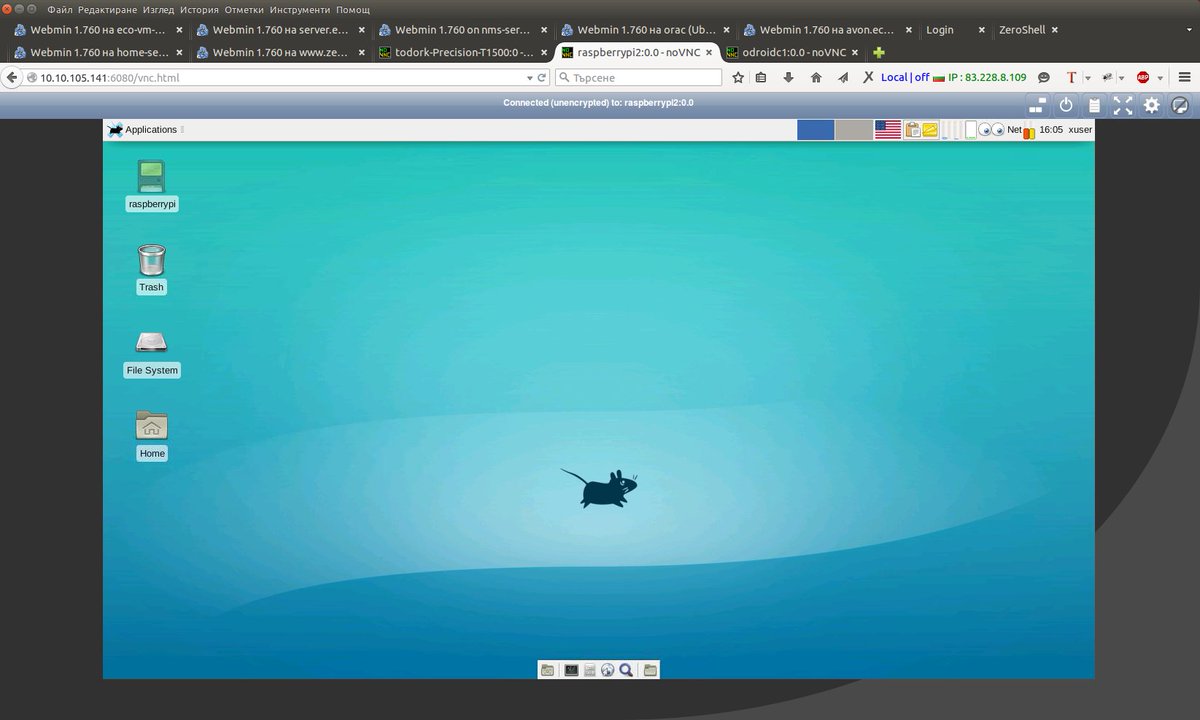This screenshot has width=1200, height=720.
Task: Switch to odroidc1:0.0 - noVNC tab
Action: 795,52
